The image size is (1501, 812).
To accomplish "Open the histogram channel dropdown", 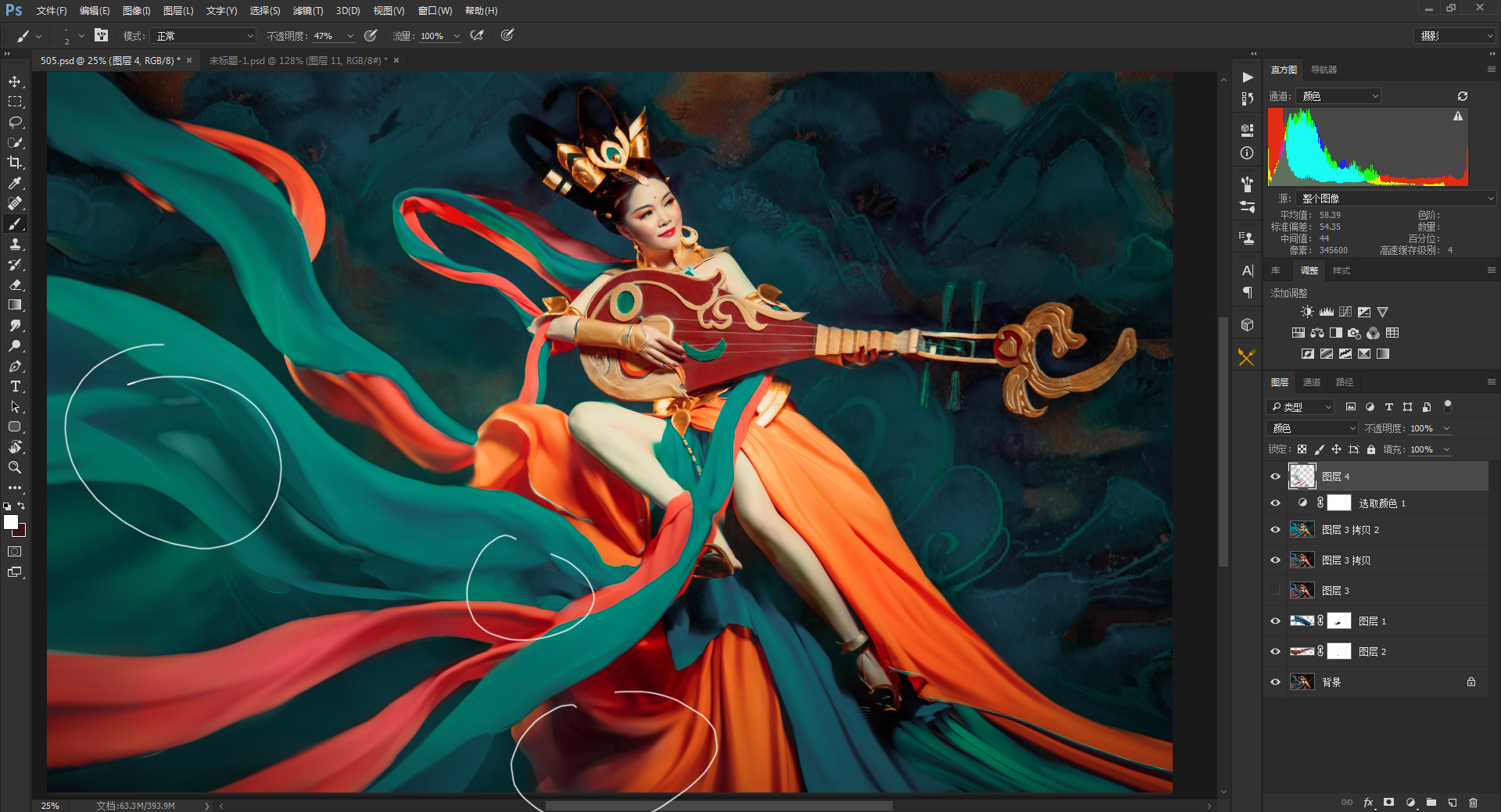I will [1338, 96].
